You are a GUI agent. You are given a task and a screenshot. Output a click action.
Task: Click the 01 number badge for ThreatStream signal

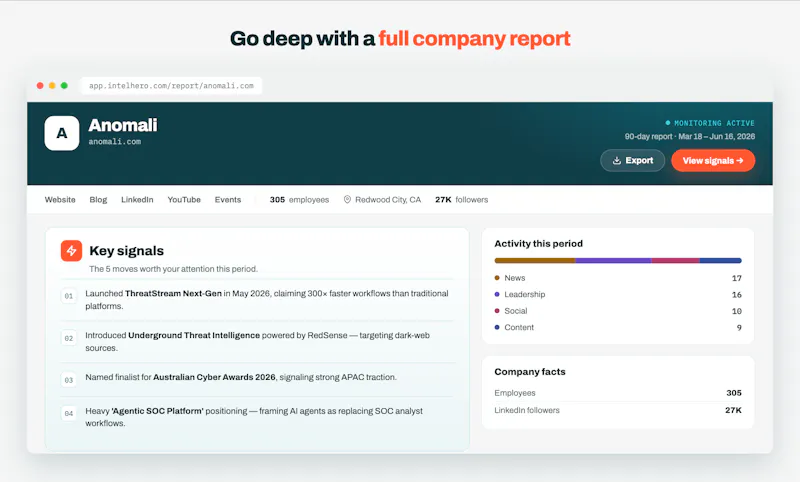69,296
